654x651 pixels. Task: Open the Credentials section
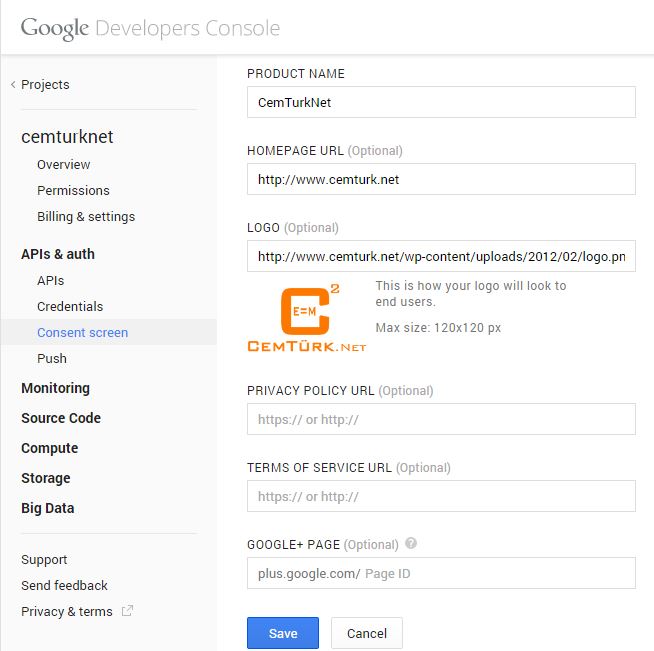[x=70, y=307]
